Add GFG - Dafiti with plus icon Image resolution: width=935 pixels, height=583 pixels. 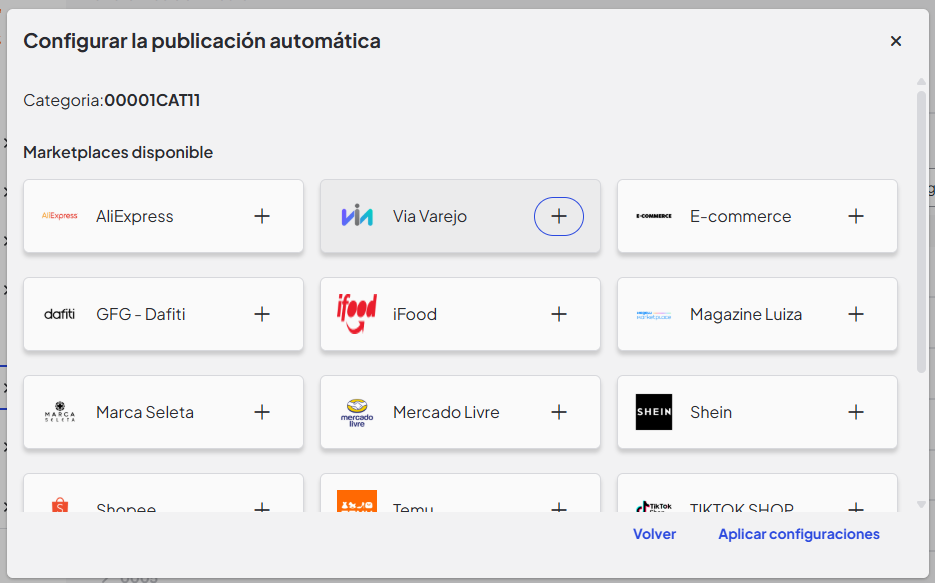coord(262,314)
